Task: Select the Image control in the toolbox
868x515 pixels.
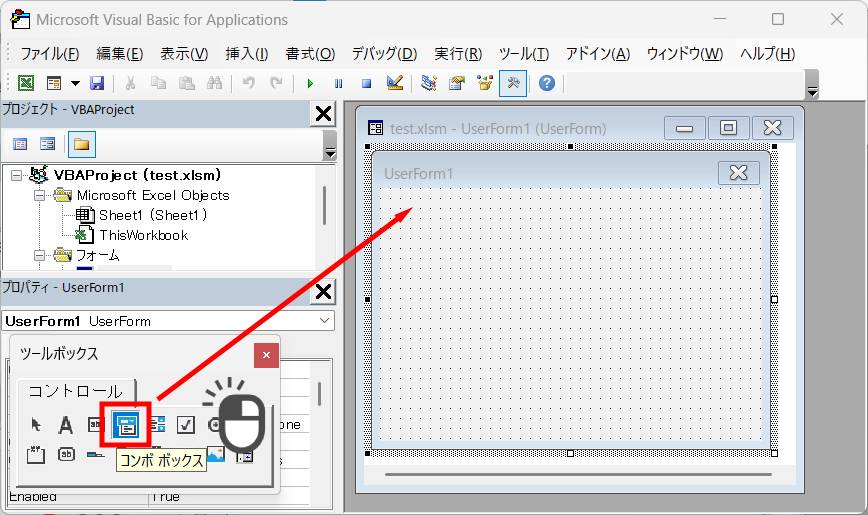Action: pyautogui.click(x=216, y=455)
